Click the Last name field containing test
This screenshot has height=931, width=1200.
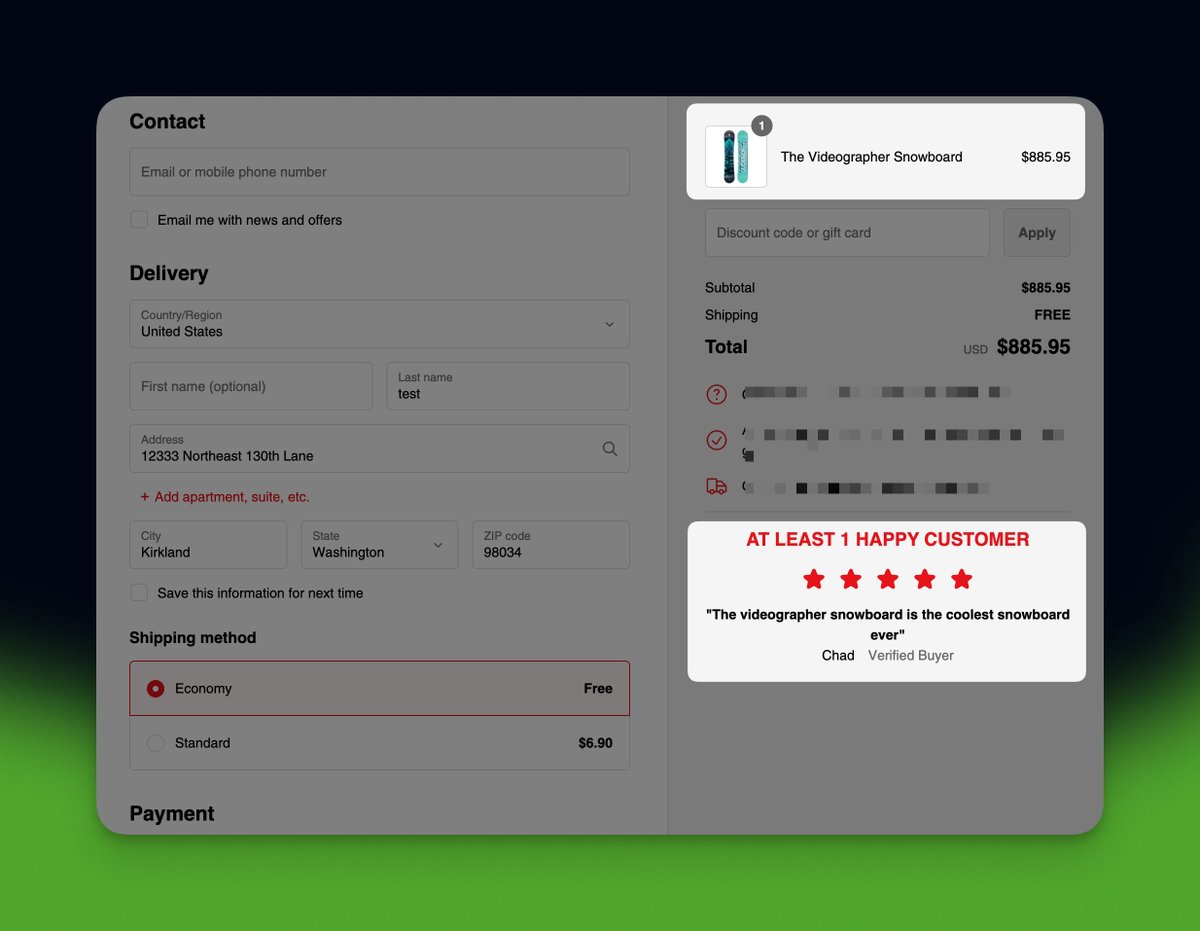pyautogui.click(x=508, y=386)
